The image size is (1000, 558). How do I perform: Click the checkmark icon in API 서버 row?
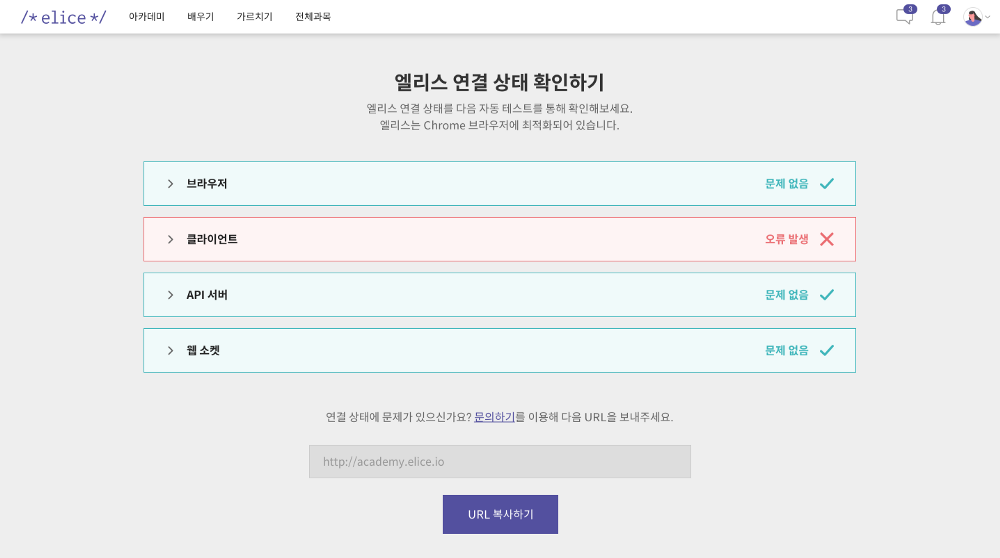click(827, 295)
